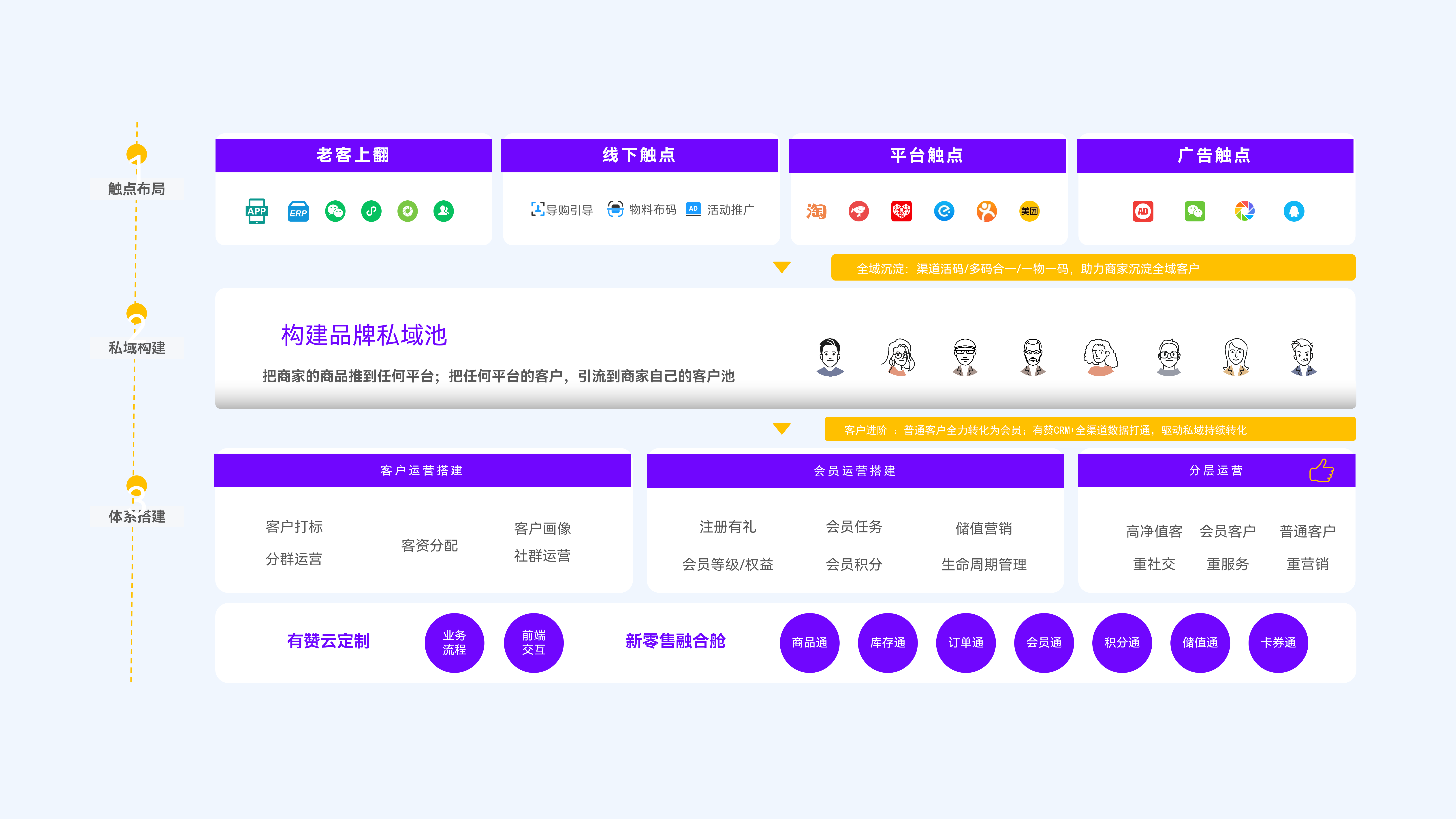Click the 社群运营 text
Viewport: 1456px width, 819px height.
click(543, 556)
